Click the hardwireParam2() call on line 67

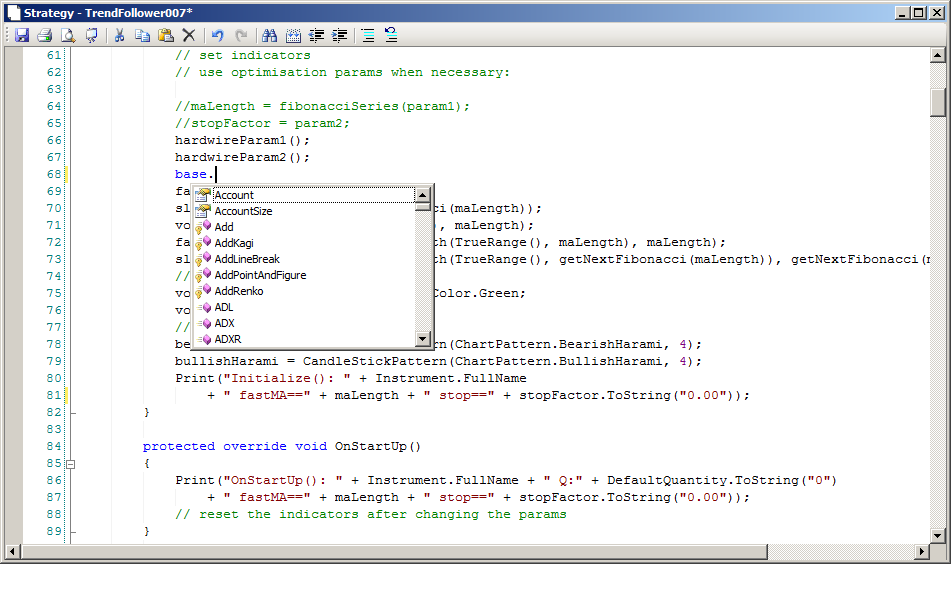242,157
